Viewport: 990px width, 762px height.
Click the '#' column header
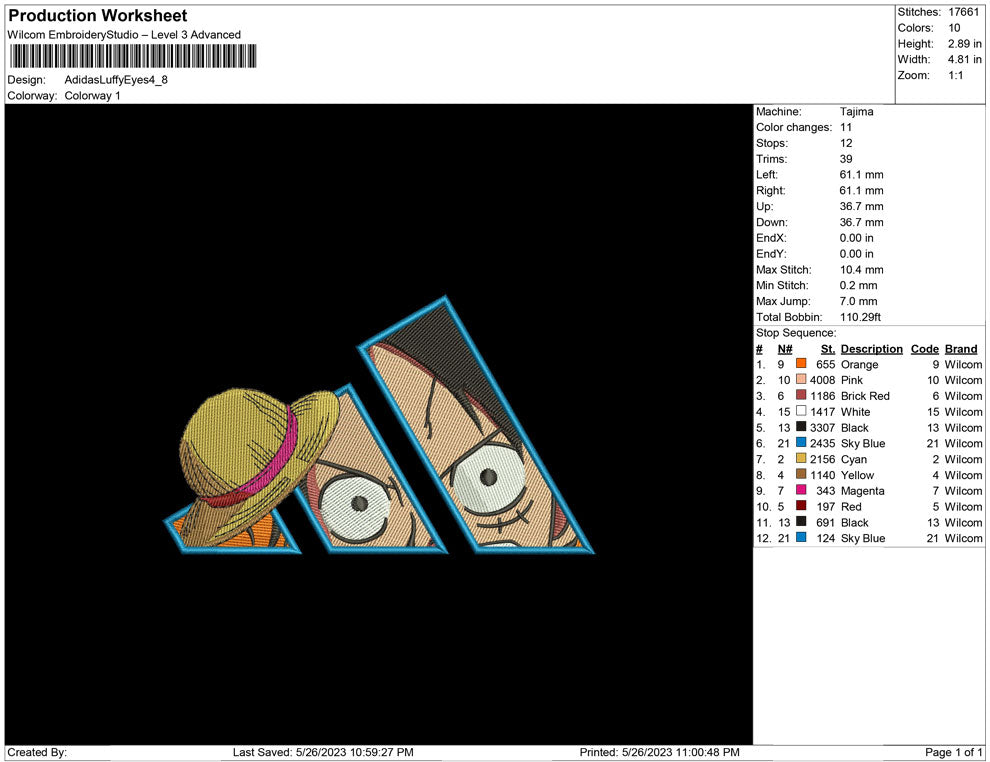pos(760,349)
